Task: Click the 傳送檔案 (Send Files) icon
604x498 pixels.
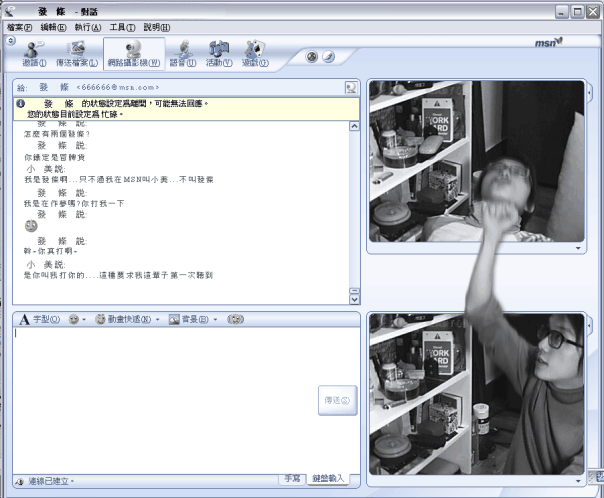Action: tap(77, 53)
